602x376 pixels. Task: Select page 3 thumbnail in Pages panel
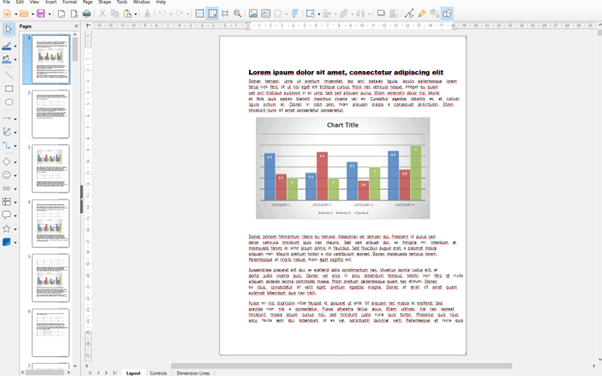[x=51, y=168]
